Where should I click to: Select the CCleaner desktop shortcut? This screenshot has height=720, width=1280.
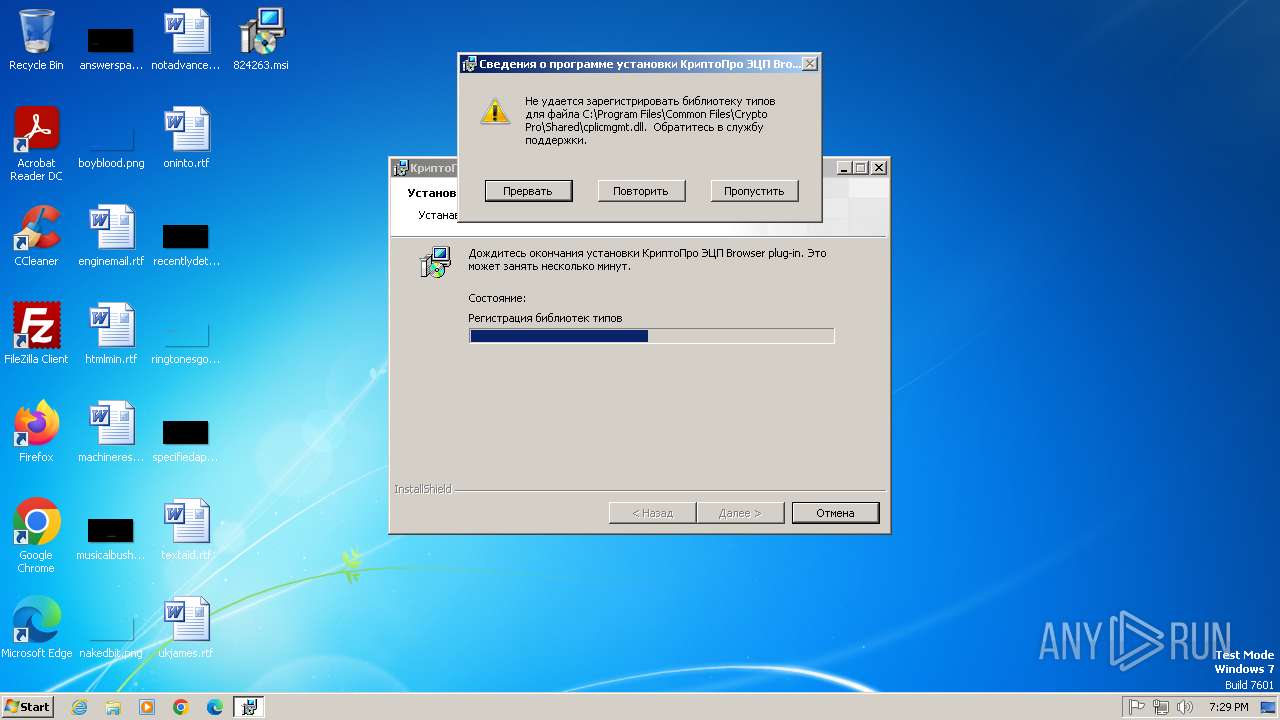[36, 237]
